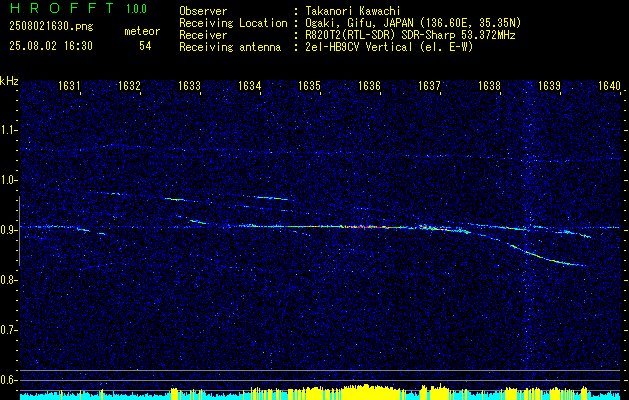This screenshot has width=629, height=400.
Task: Click the 0.6 kHz frequency label
Action: point(8,380)
